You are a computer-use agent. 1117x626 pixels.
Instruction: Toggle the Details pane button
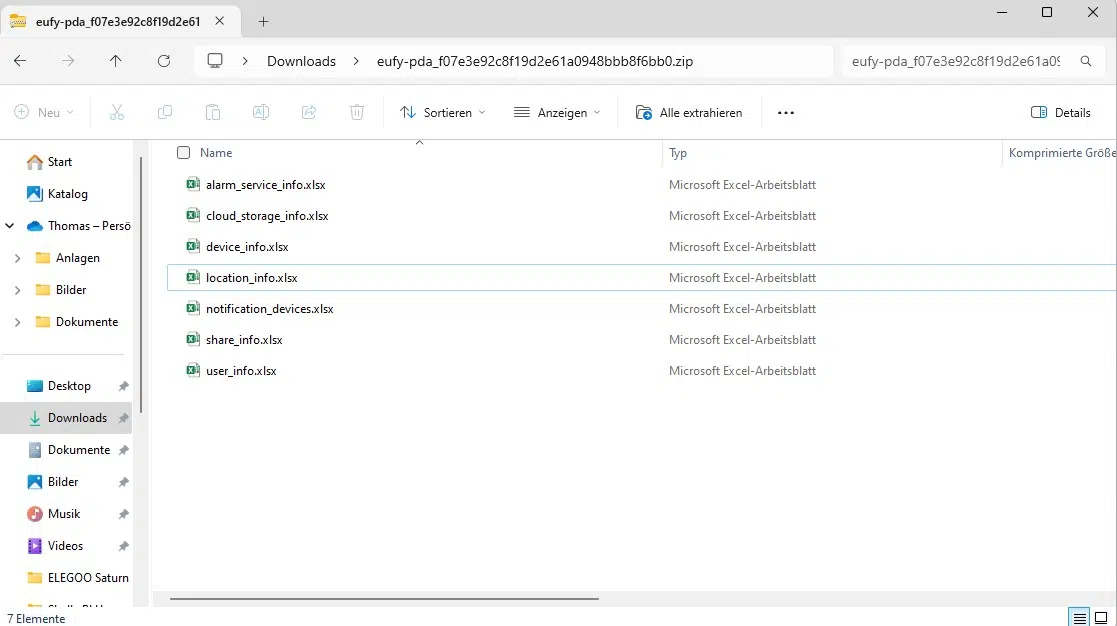[x=1060, y=113]
